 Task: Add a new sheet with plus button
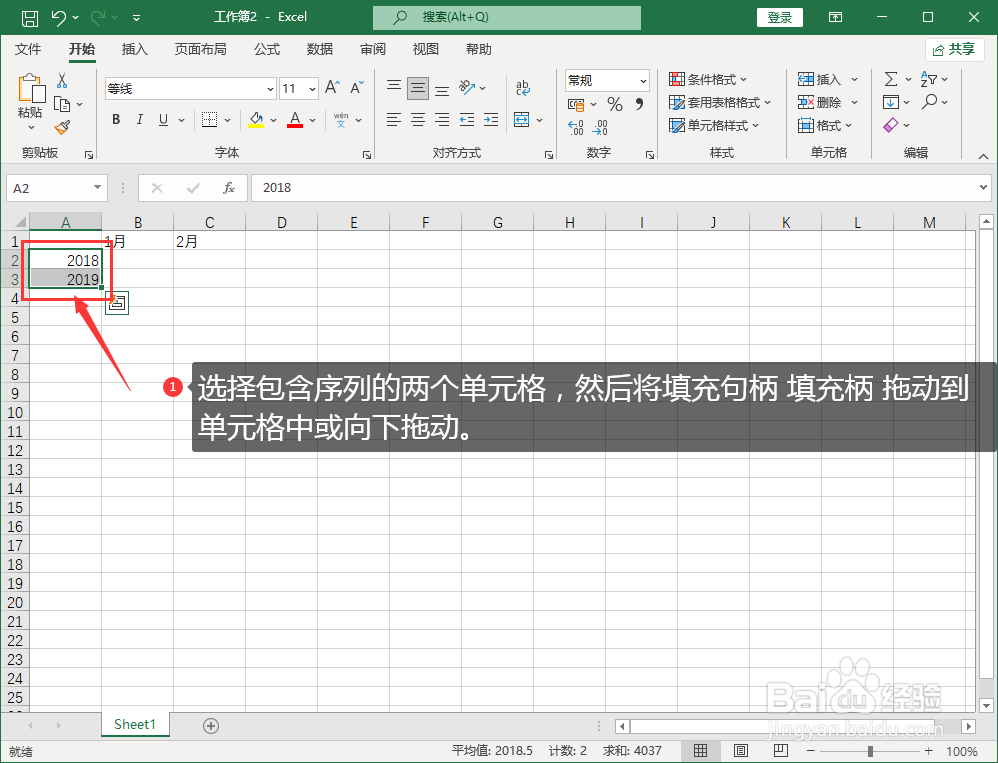click(x=211, y=725)
